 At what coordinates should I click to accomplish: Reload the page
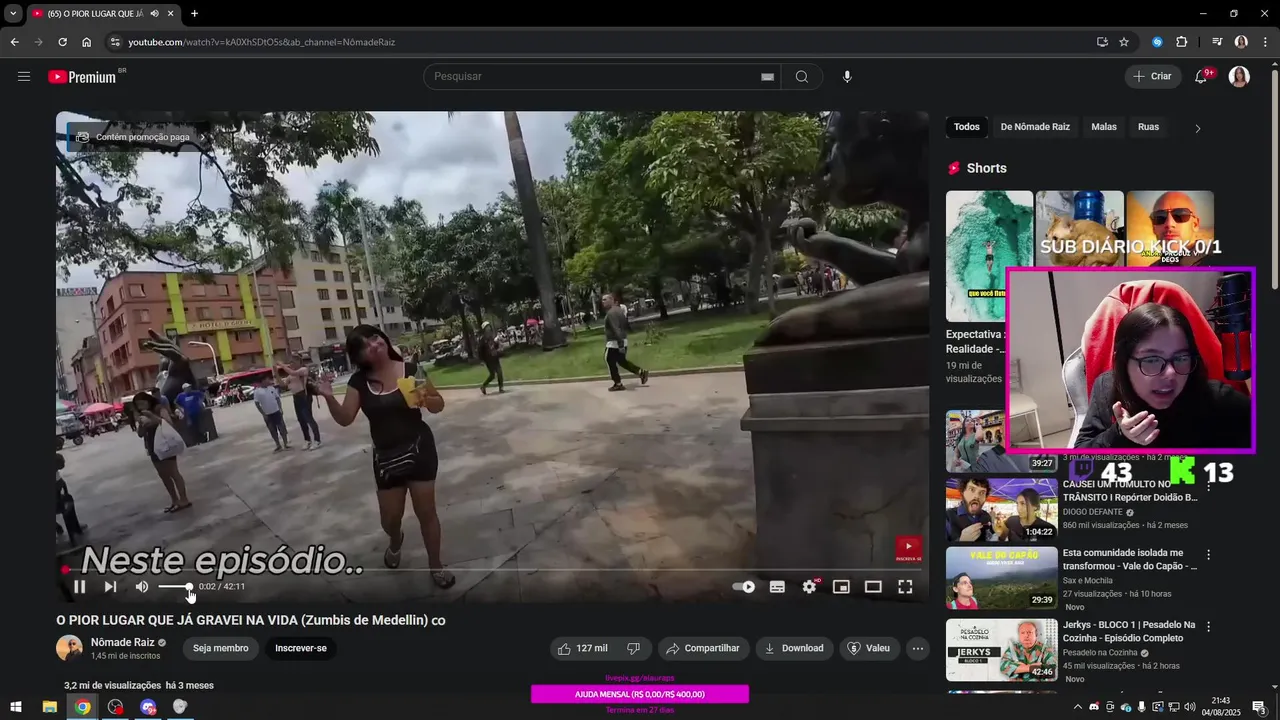62,42
